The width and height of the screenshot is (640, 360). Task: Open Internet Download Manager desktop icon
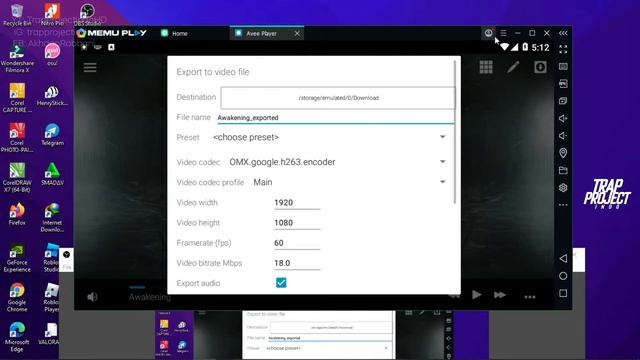[x=52, y=218]
